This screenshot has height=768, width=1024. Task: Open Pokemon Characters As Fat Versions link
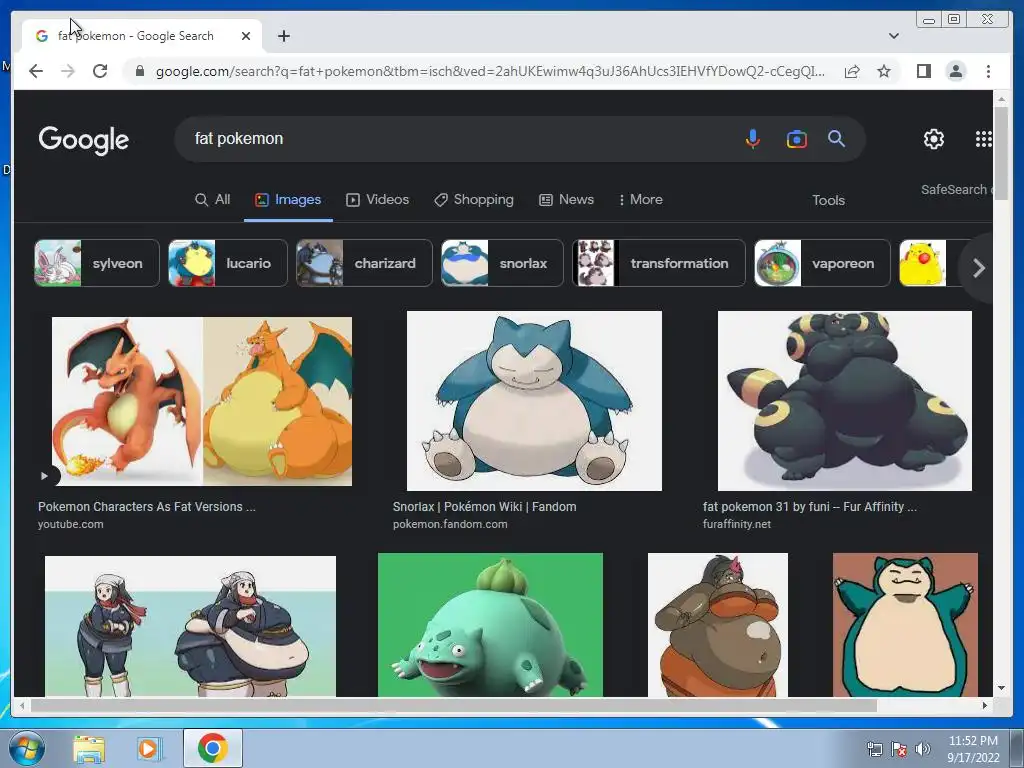147,507
